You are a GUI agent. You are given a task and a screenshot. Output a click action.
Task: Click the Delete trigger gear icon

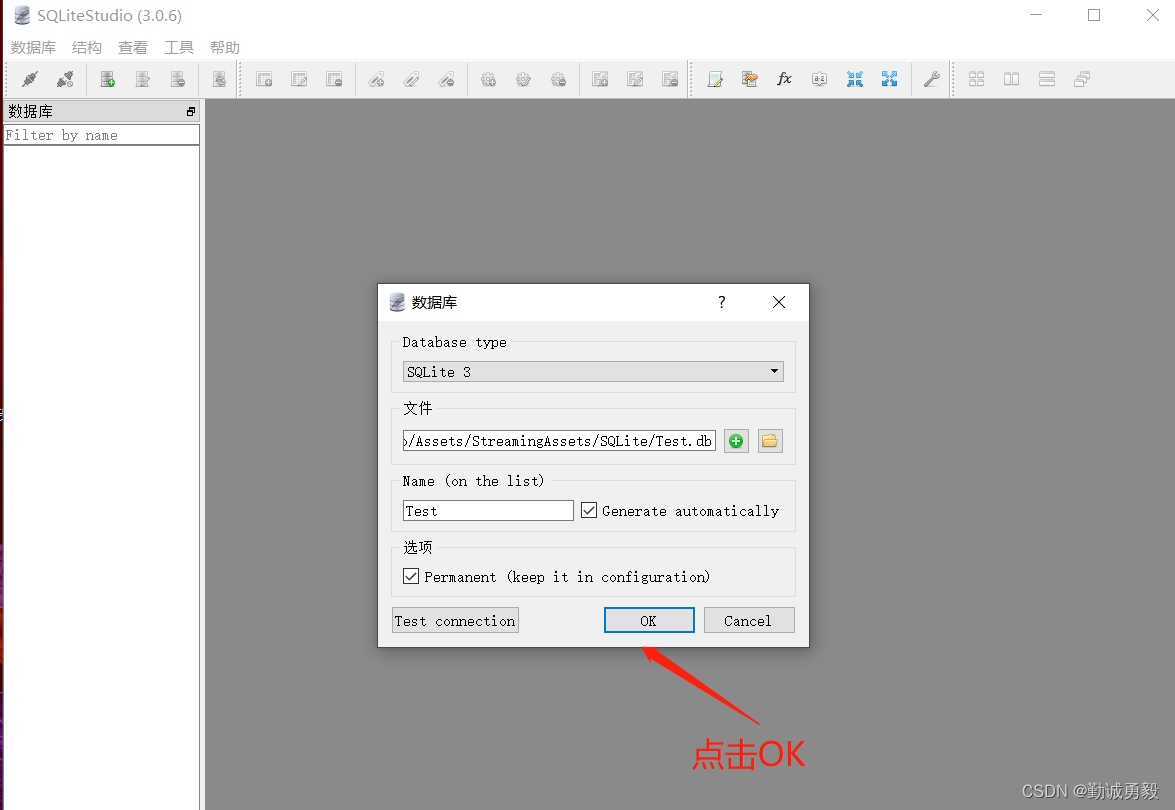click(x=558, y=79)
